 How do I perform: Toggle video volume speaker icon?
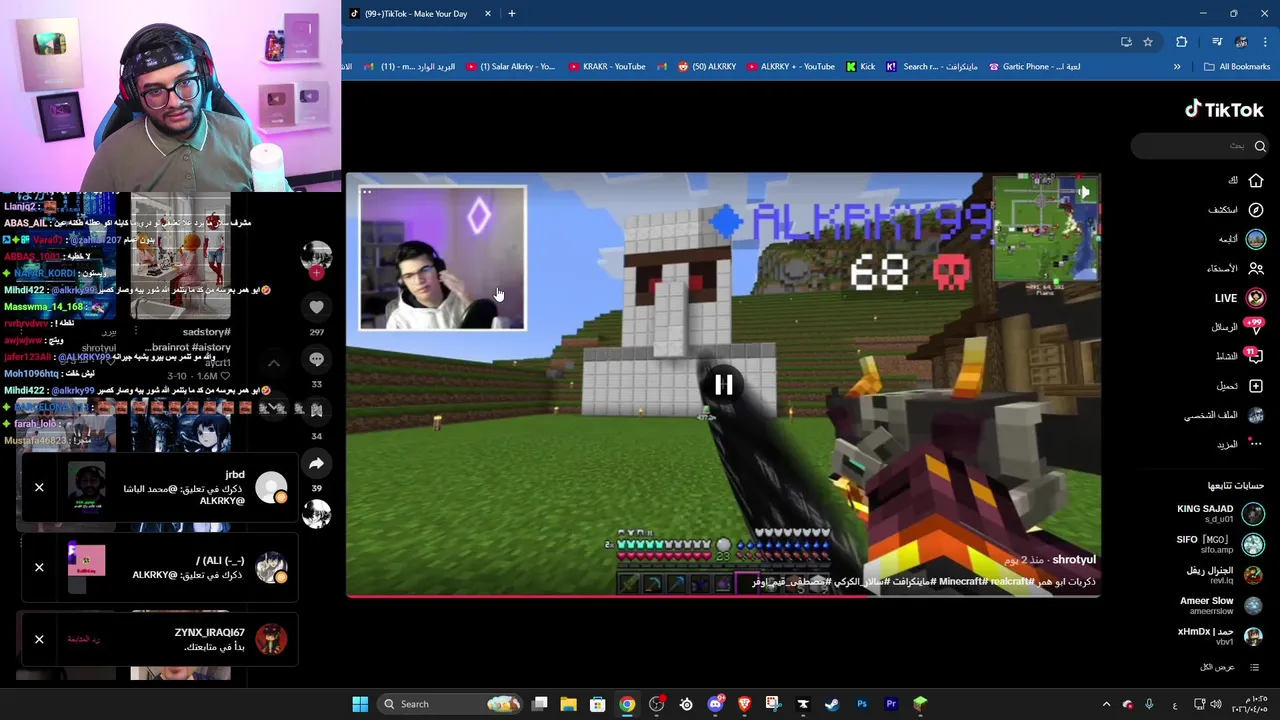click(x=1083, y=191)
